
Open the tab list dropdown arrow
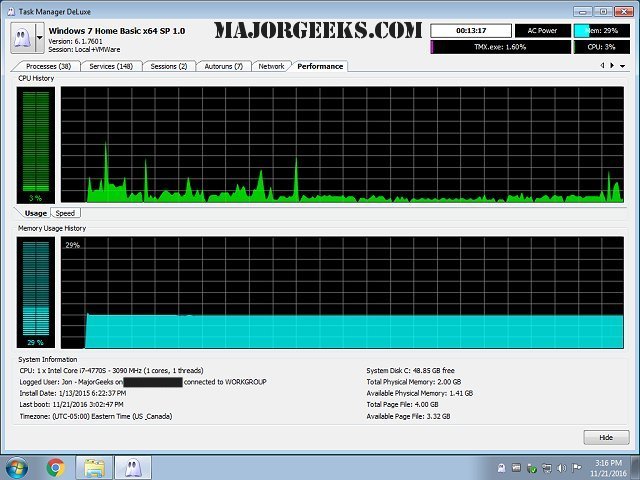point(622,66)
